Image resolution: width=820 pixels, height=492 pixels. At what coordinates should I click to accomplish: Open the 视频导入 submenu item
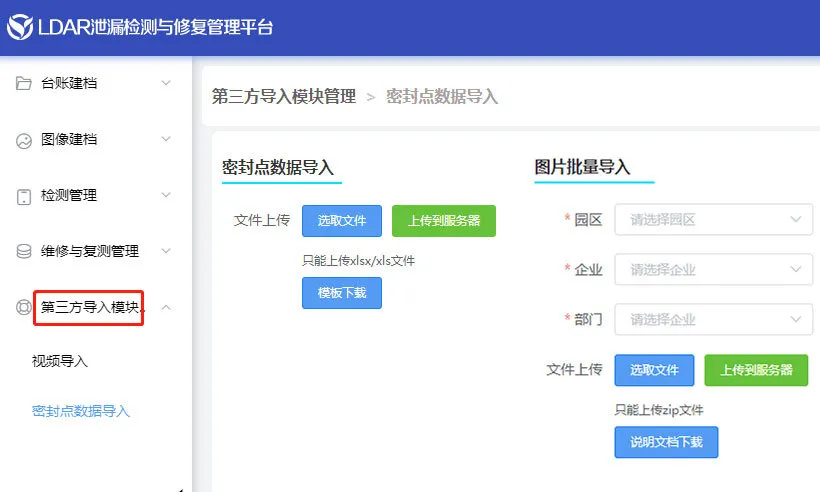[x=60, y=361]
